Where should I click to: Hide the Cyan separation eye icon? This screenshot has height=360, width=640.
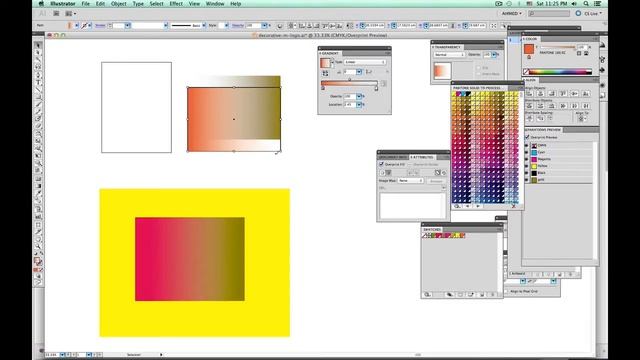pos(526,152)
